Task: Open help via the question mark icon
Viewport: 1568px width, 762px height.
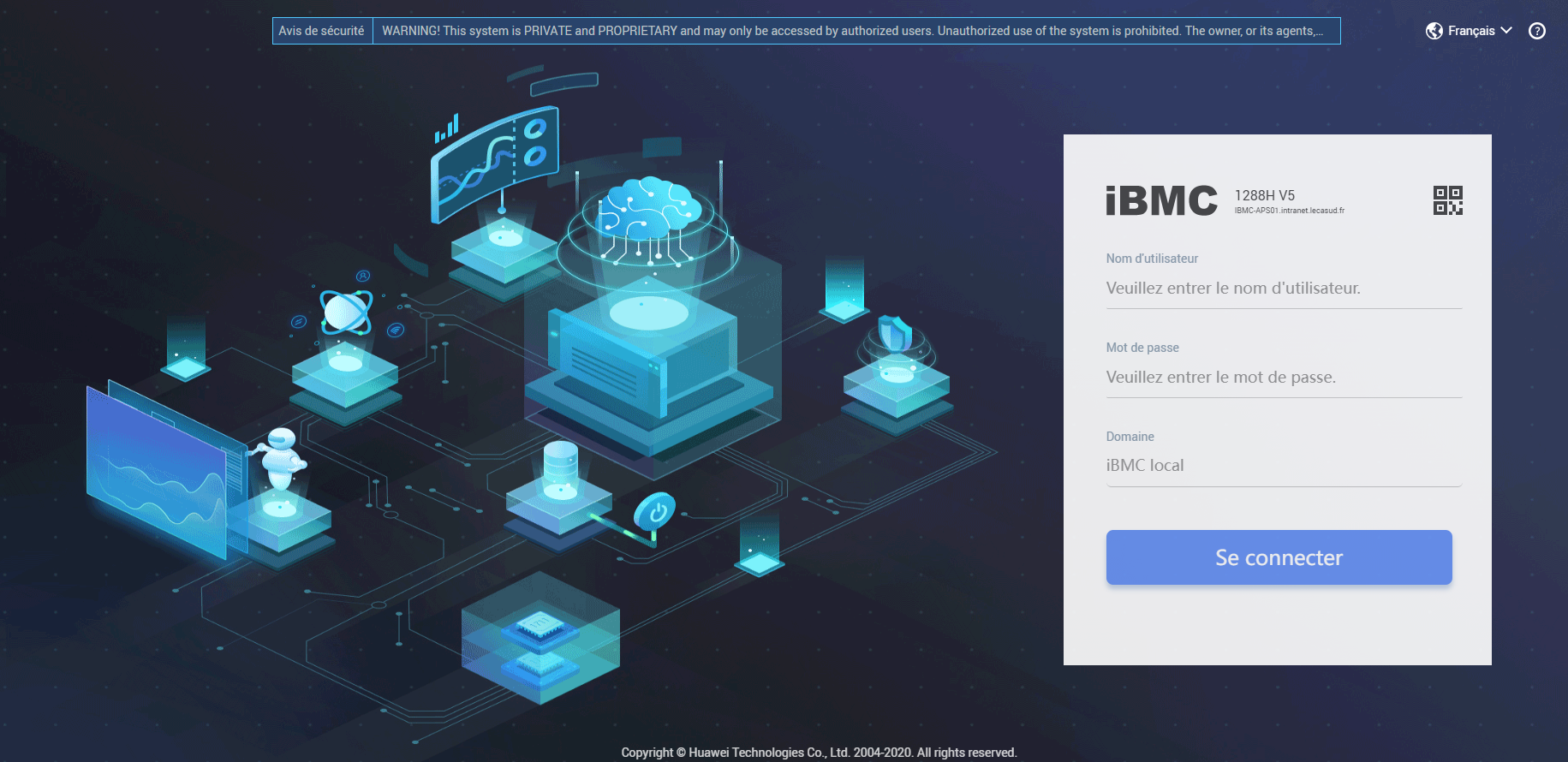Action: (x=1537, y=31)
